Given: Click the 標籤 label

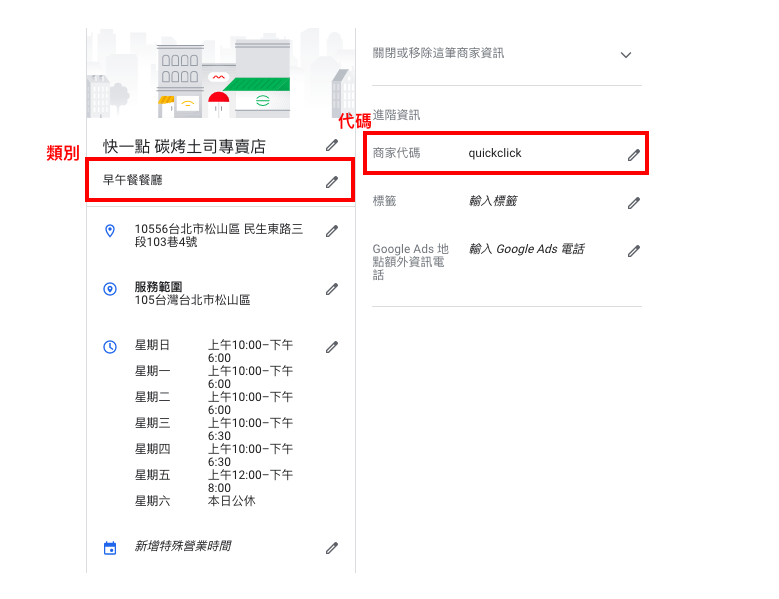Looking at the screenshot, I should 385,201.
